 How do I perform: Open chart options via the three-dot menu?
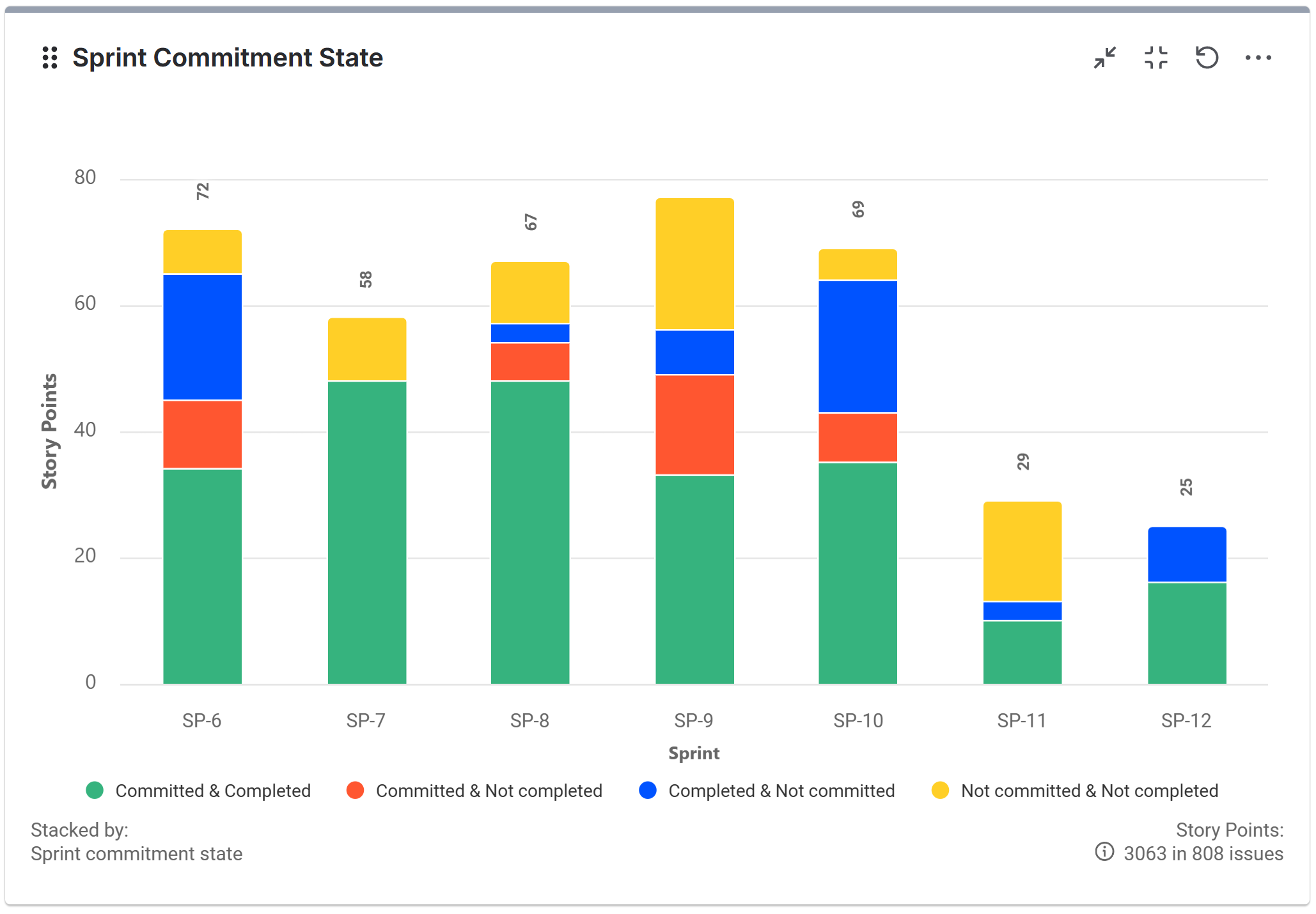pyautogui.click(x=1258, y=58)
